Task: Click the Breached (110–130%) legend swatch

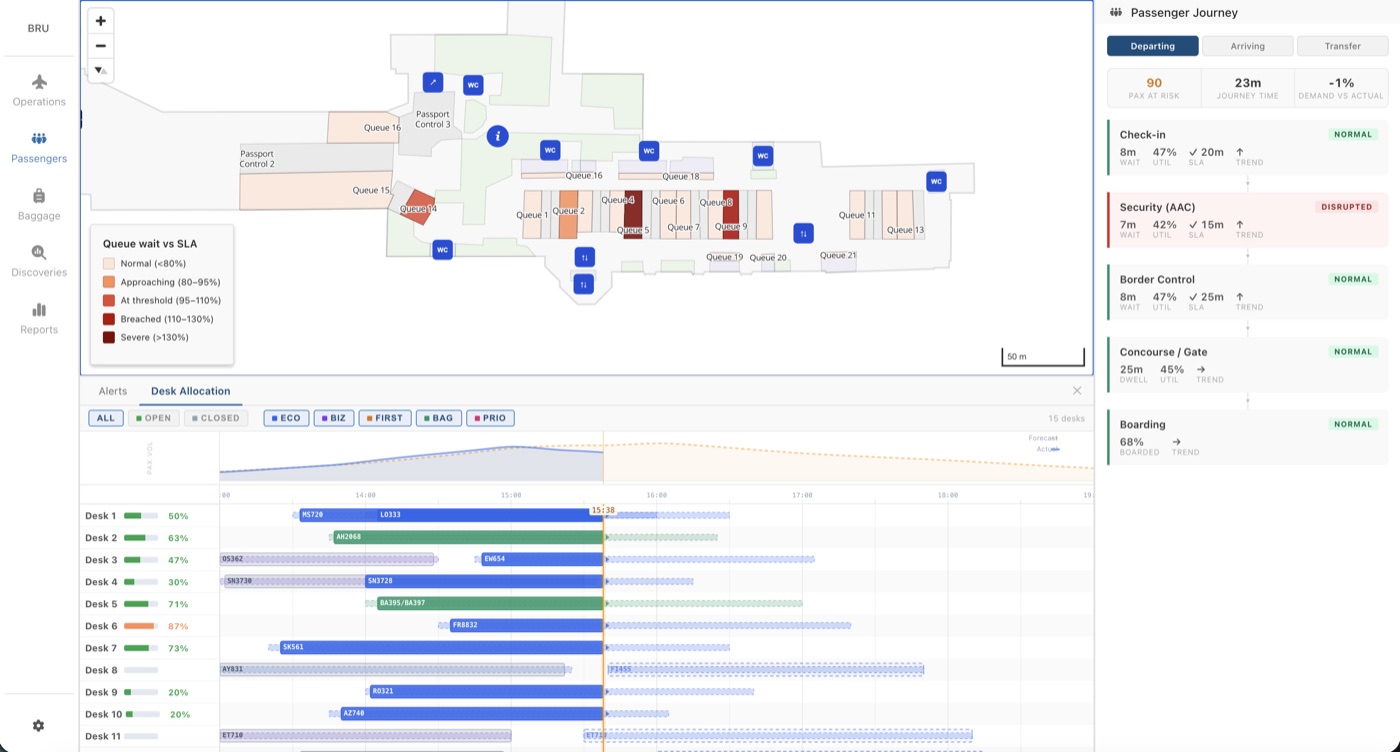Action: [x=109, y=319]
